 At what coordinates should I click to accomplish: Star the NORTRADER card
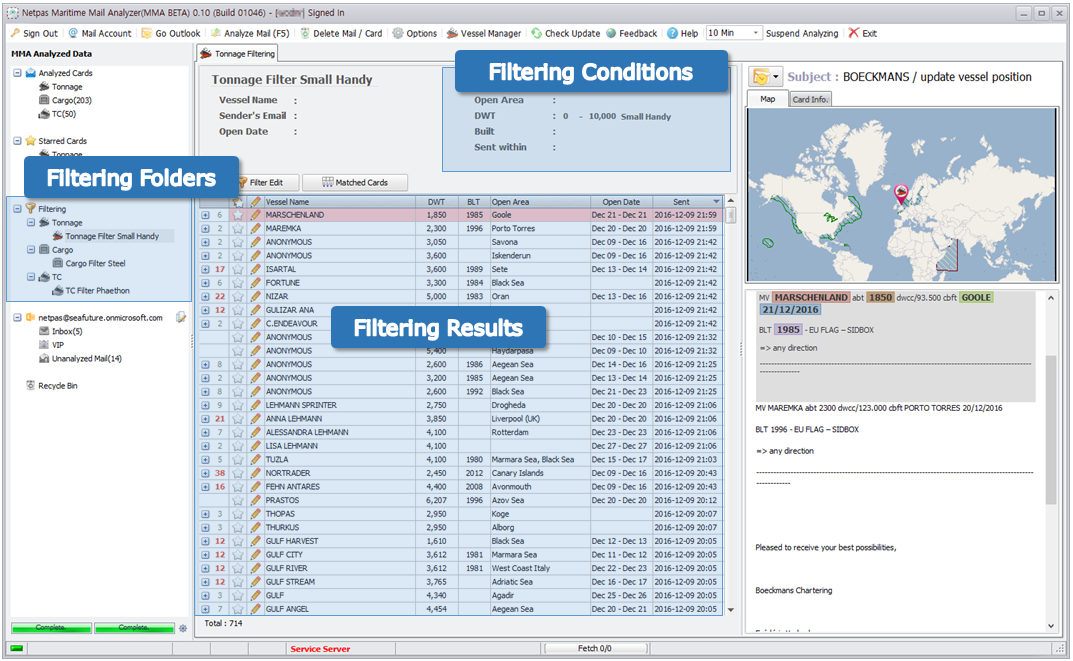[x=237, y=473]
